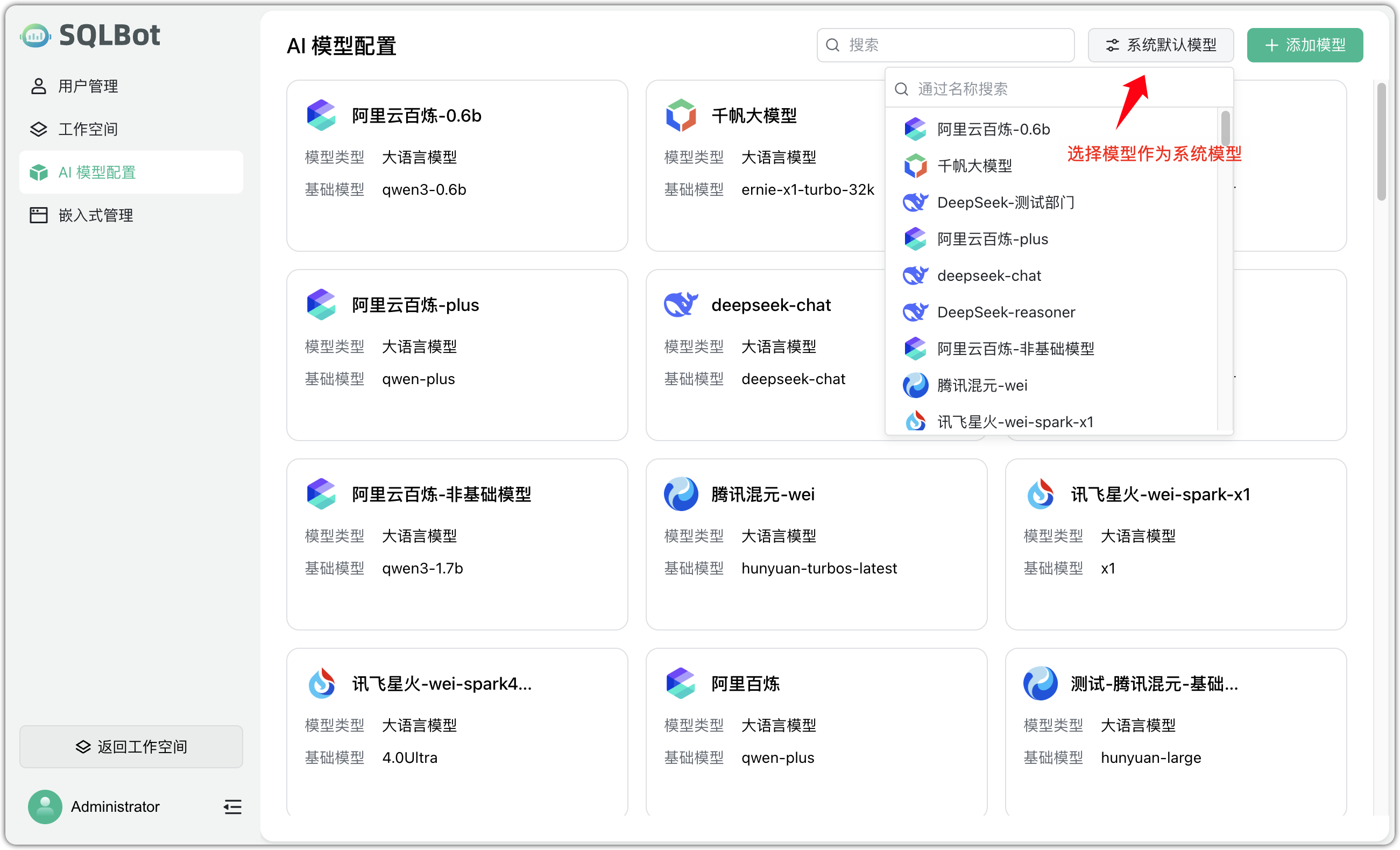
Task: Click the AI 模型配置 cube icon
Action: click(x=38, y=172)
